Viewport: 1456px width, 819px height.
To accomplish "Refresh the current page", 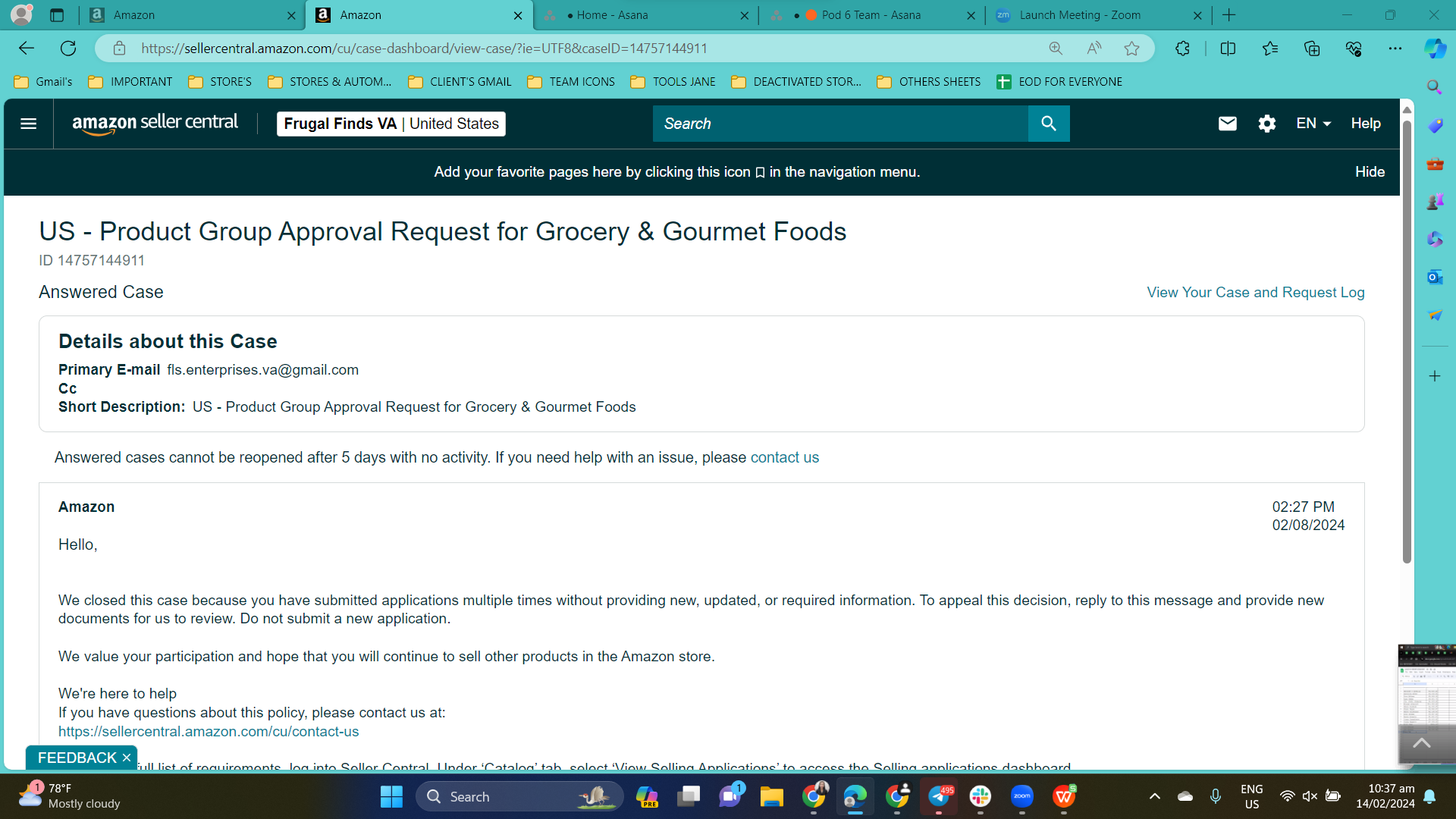I will (x=68, y=49).
